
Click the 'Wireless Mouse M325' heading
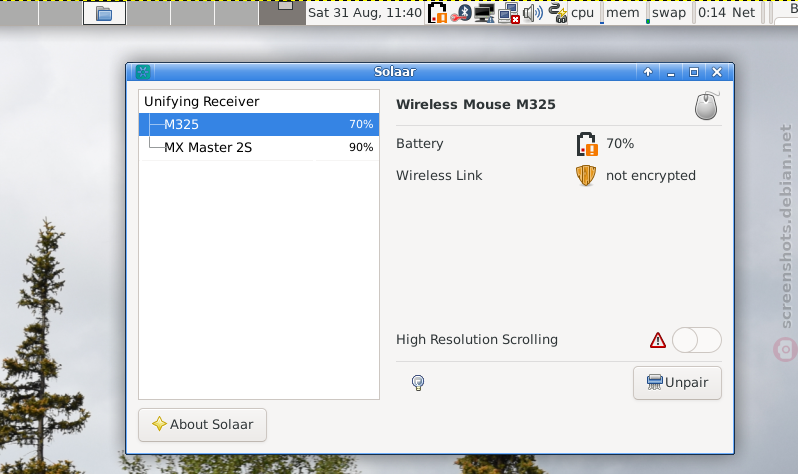(x=476, y=104)
